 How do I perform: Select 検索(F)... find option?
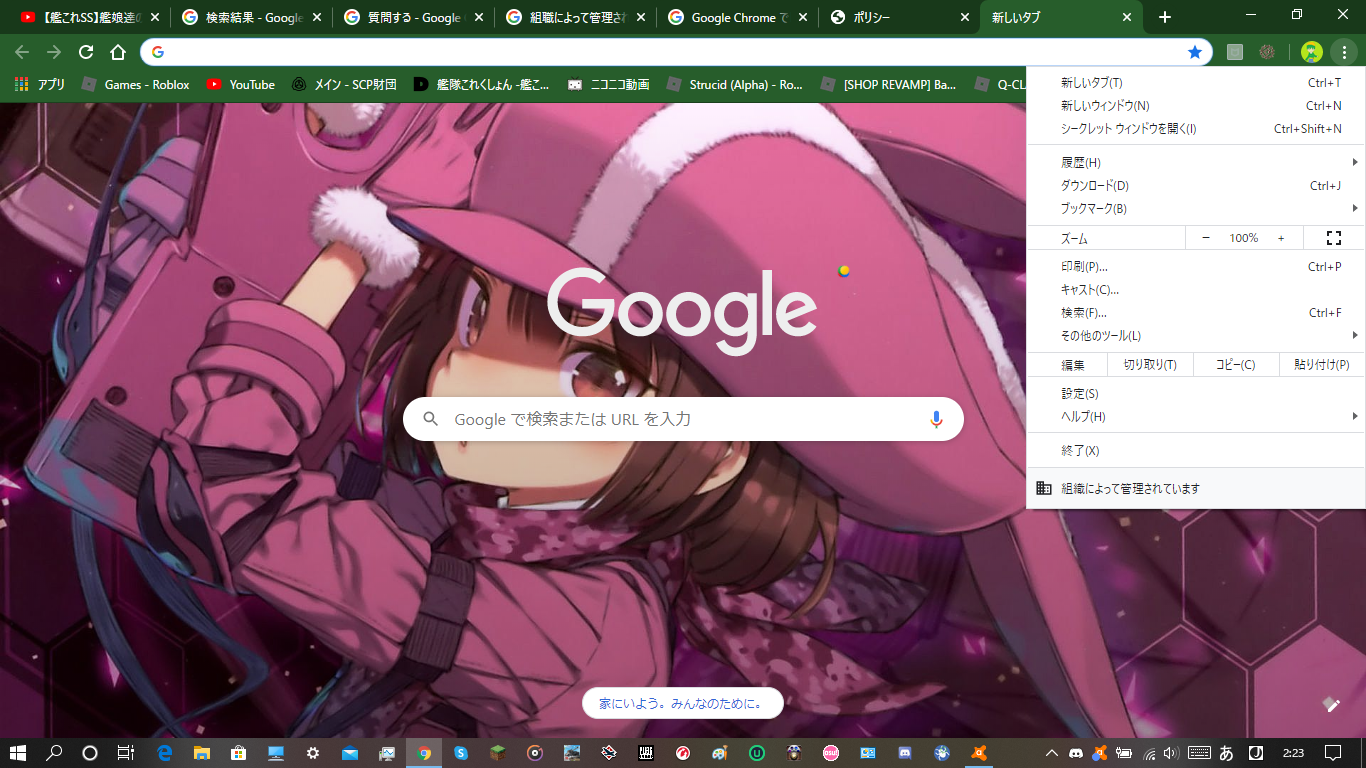tap(1196, 312)
